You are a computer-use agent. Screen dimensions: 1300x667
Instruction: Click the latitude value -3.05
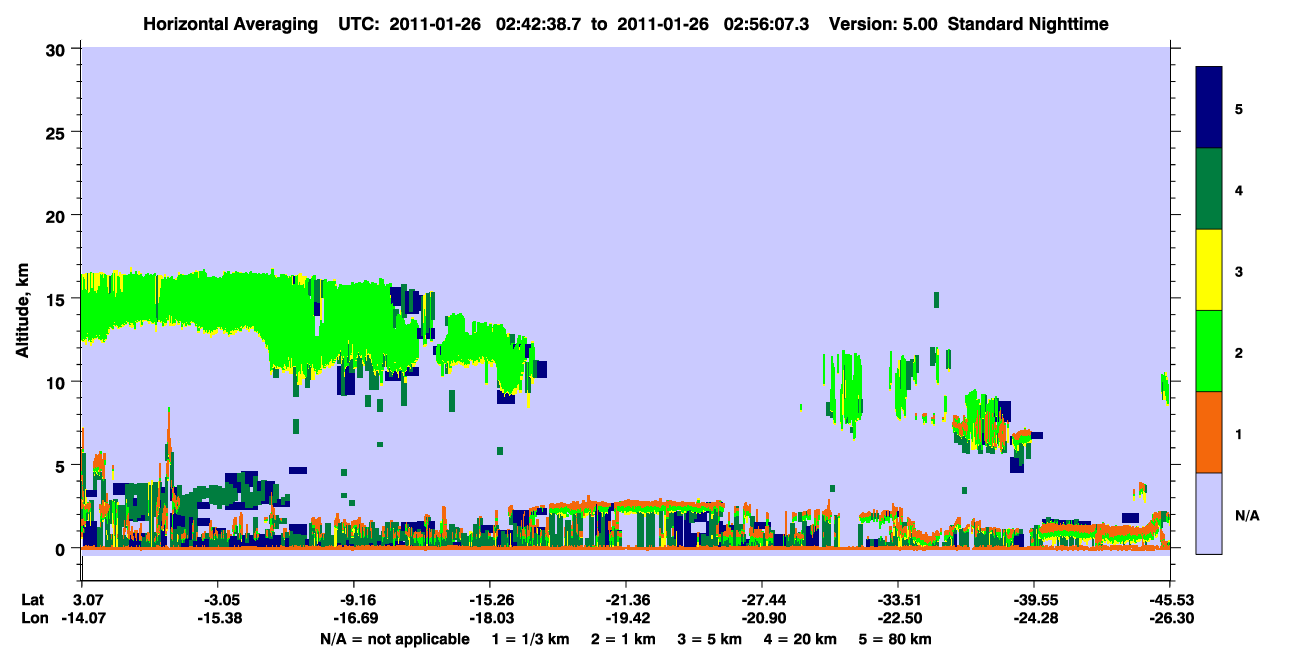click(x=217, y=600)
